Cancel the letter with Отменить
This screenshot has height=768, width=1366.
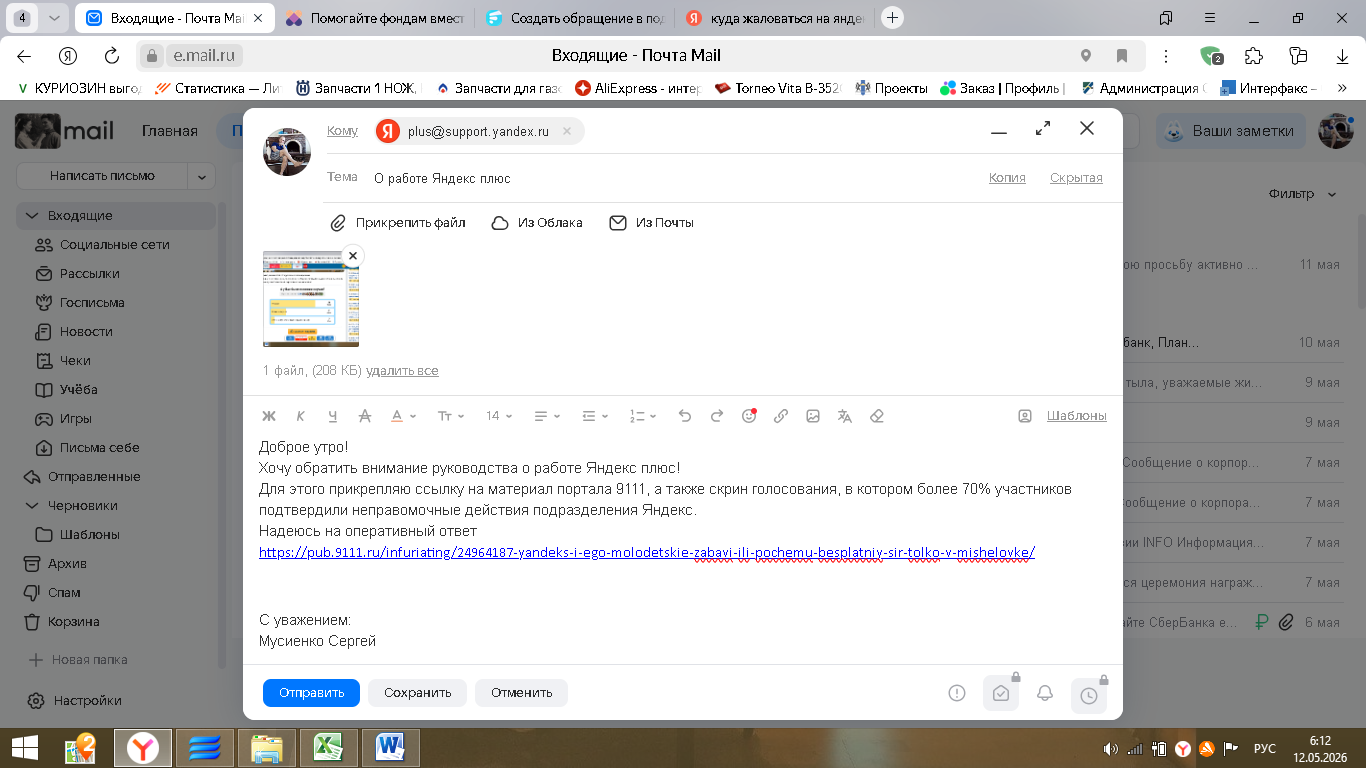point(521,693)
